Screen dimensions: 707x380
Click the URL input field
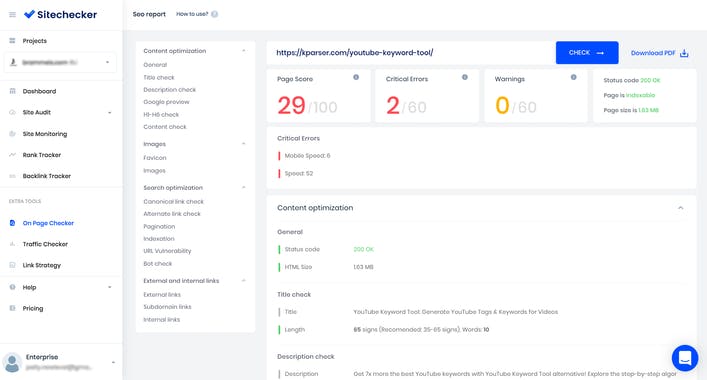pyautogui.click(x=411, y=53)
